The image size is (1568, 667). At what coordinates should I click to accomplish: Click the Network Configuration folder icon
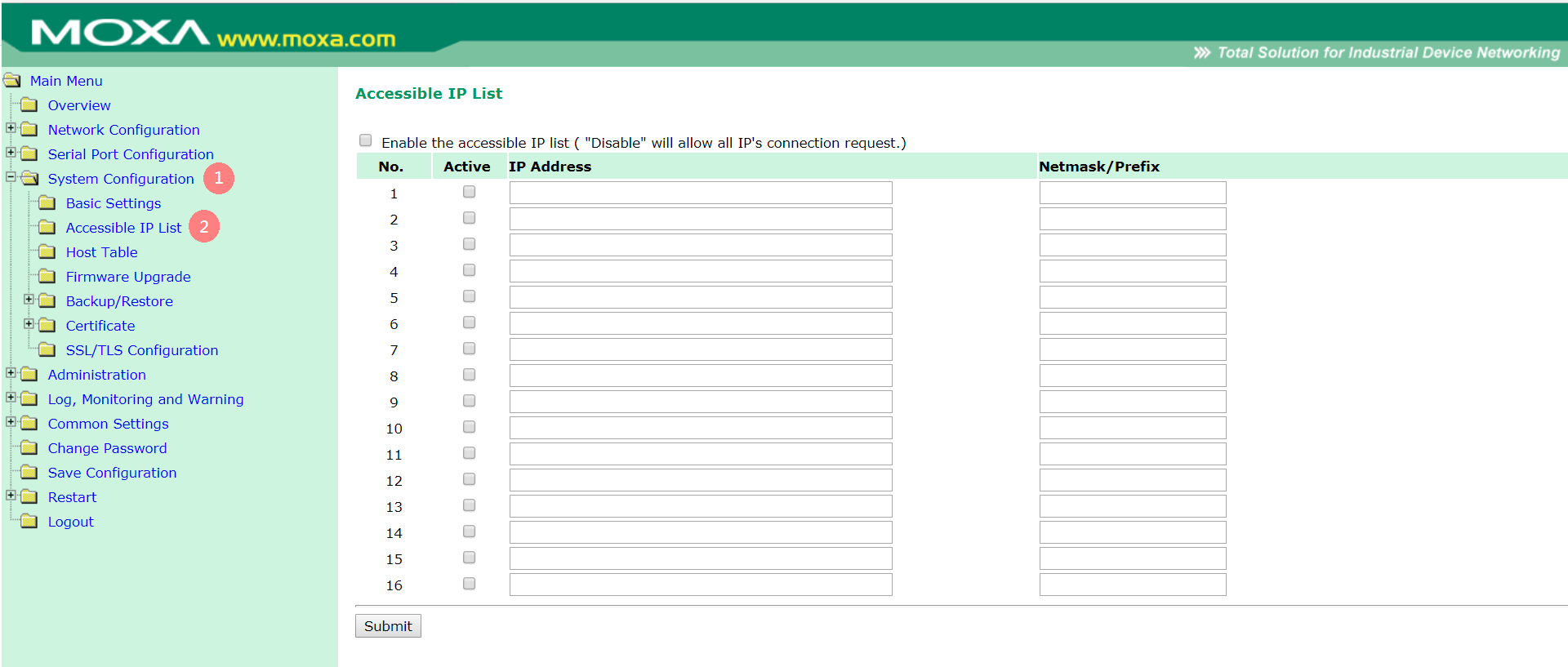[x=29, y=129]
